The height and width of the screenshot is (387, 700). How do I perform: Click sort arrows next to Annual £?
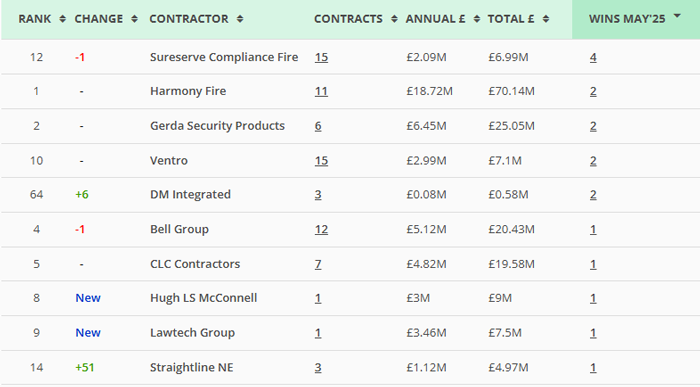[477, 19]
